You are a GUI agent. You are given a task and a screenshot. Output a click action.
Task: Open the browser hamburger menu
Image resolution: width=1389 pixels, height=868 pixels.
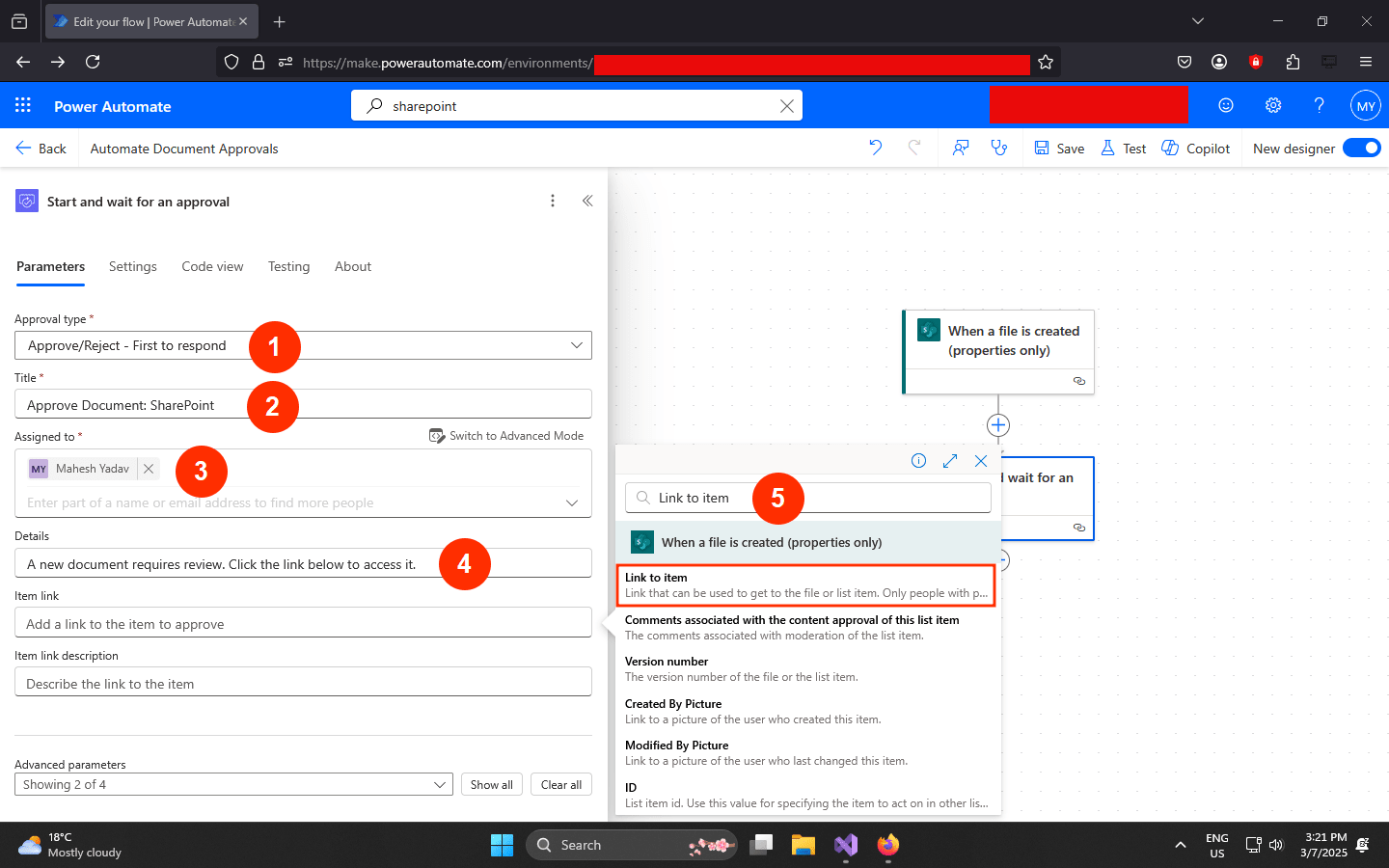coord(1366,62)
